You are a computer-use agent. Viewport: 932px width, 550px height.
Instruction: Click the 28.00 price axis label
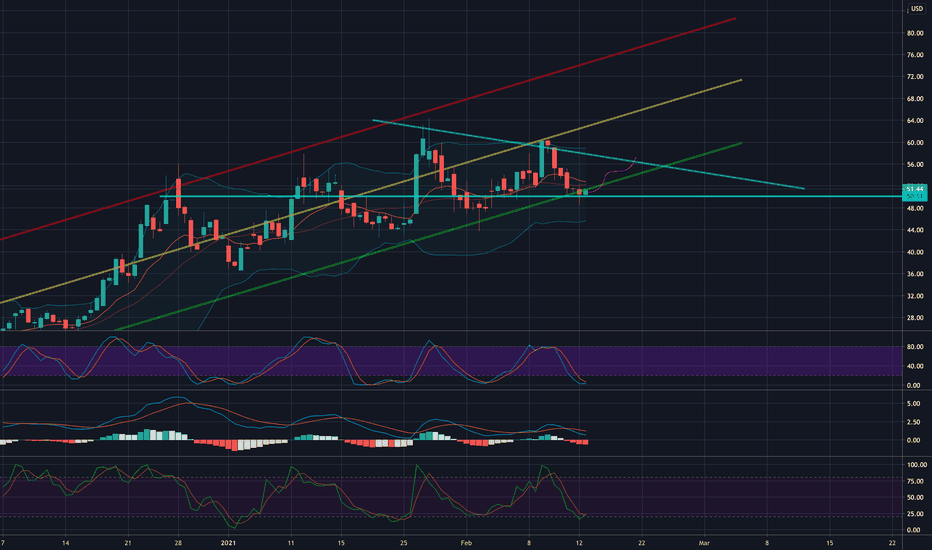(915, 318)
